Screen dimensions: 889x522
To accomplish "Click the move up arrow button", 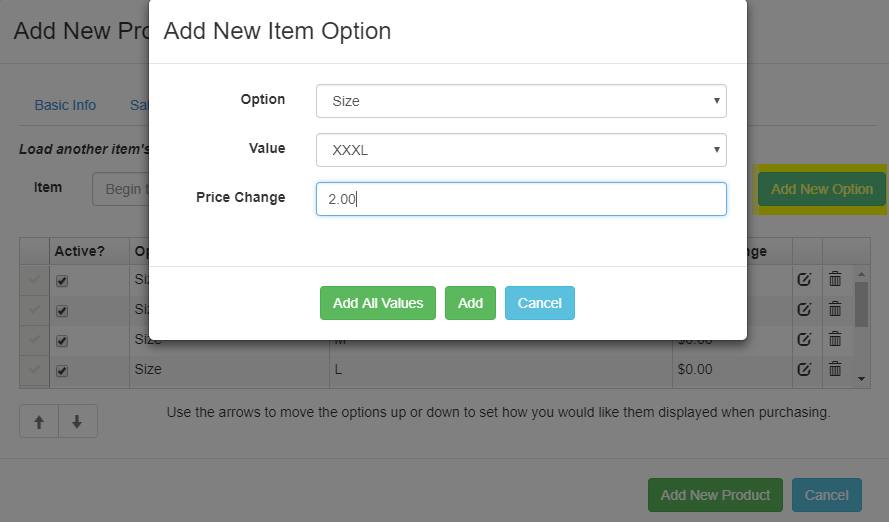I will coord(39,422).
